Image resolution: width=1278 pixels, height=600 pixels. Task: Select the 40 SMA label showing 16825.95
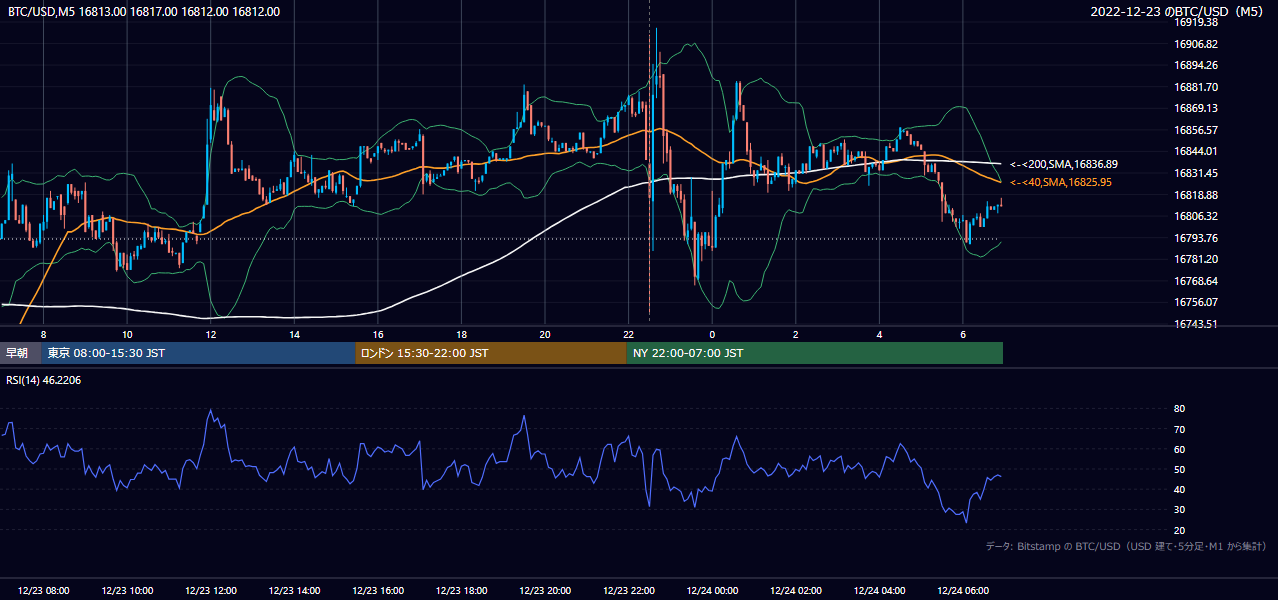click(1061, 182)
